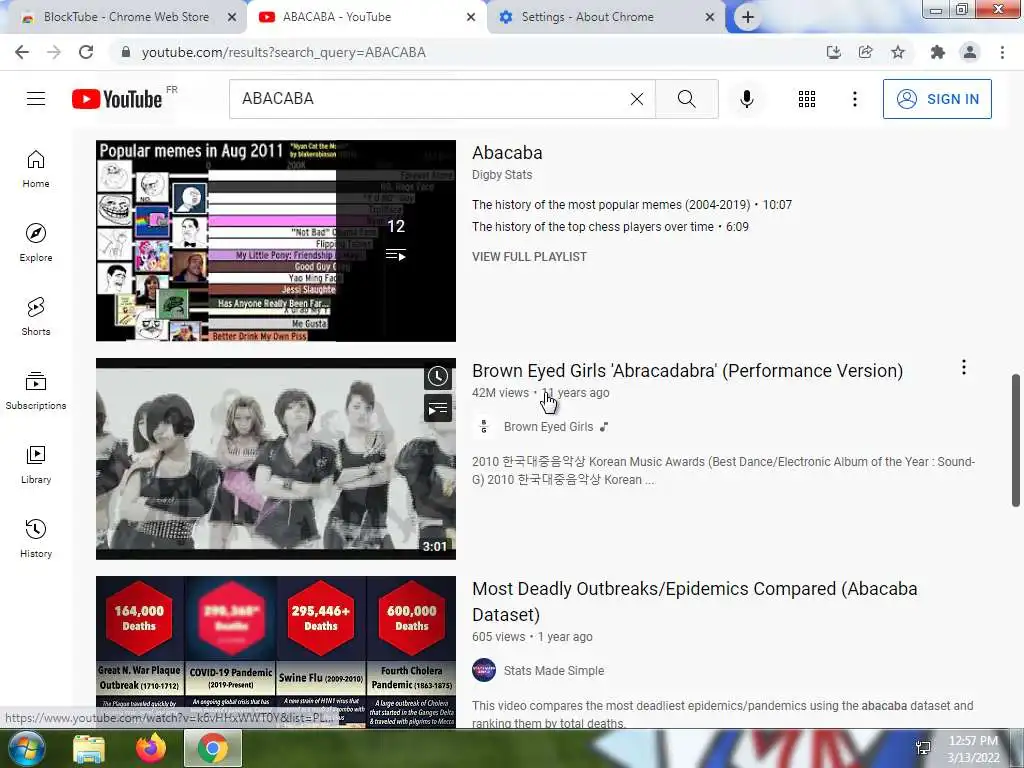Open Explore in the sidebar
Screen dimensions: 1024x768
(36, 243)
